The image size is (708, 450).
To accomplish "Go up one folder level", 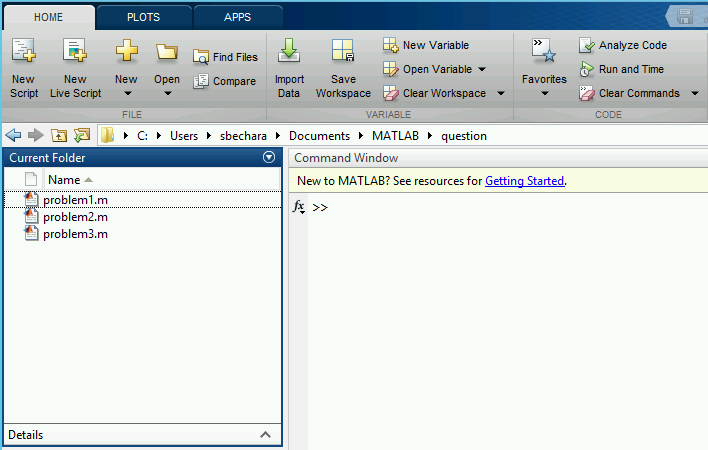I will 59,135.
